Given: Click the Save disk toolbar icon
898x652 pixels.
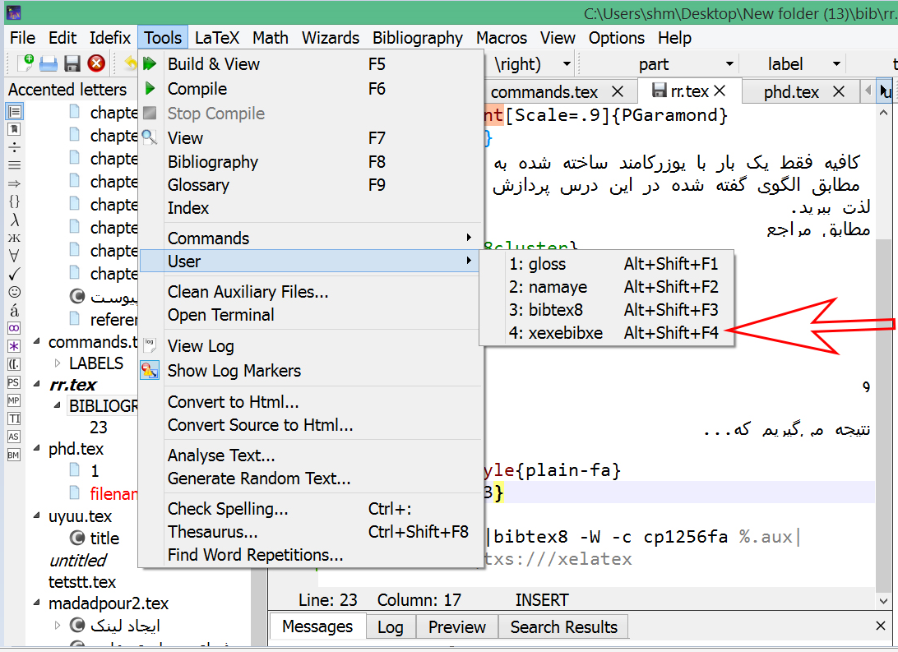Looking at the screenshot, I should click(72, 64).
